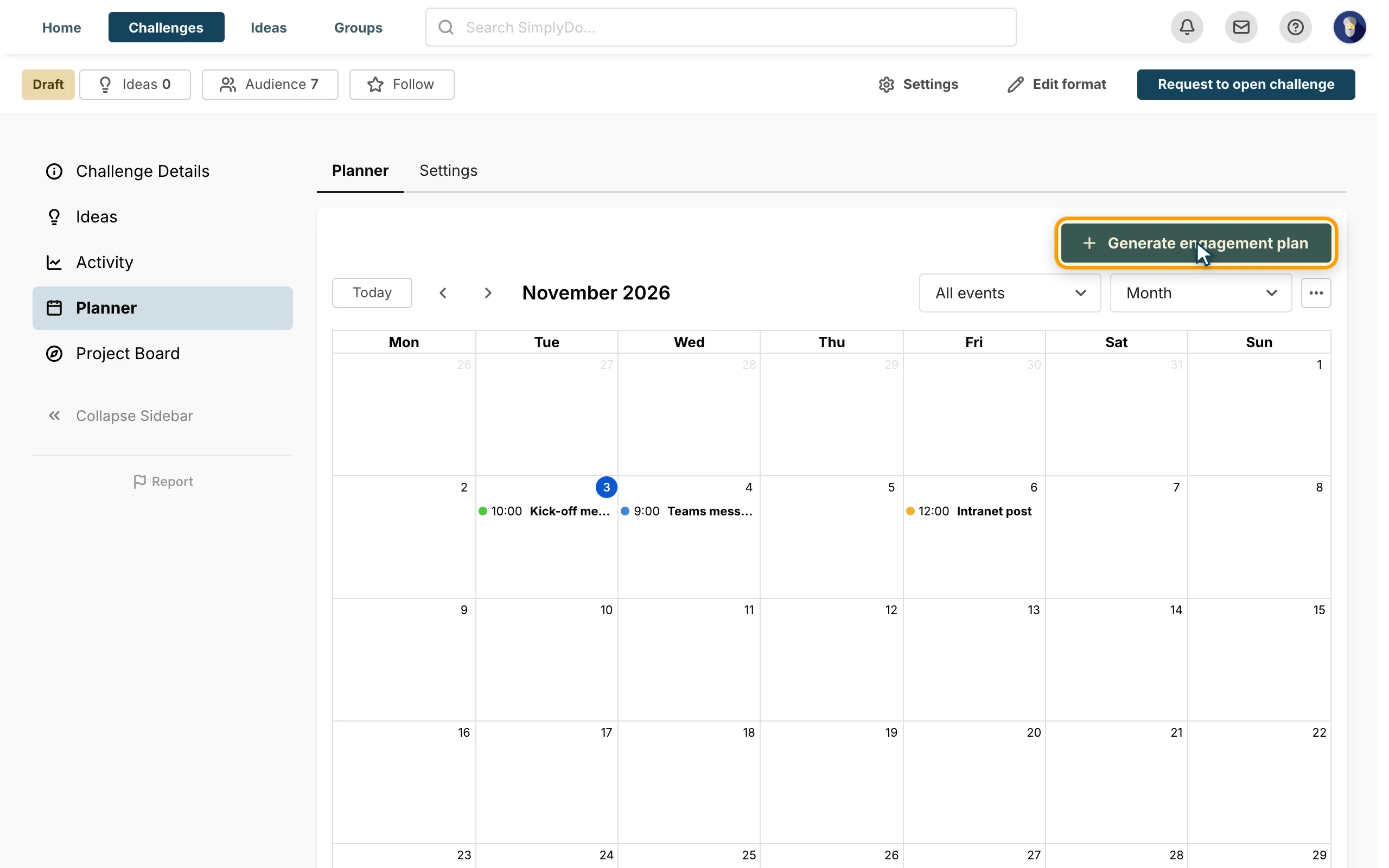Click the Follow star button

[402, 85]
